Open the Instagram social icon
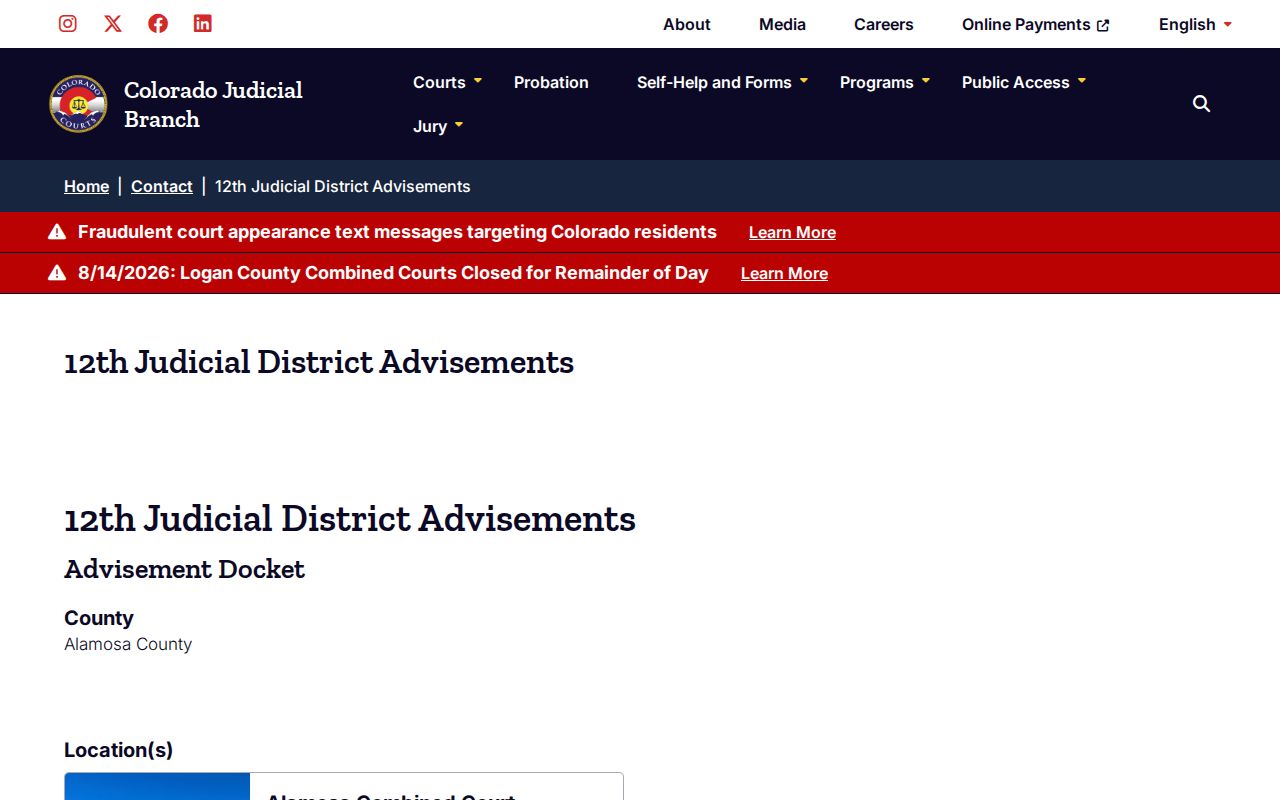The image size is (1280, 800). coord(68,24)
